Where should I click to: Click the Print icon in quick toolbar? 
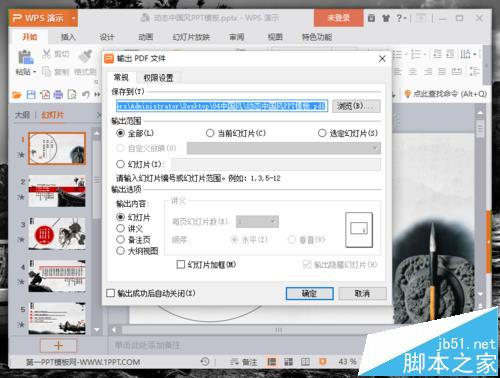tap(58, 95)
